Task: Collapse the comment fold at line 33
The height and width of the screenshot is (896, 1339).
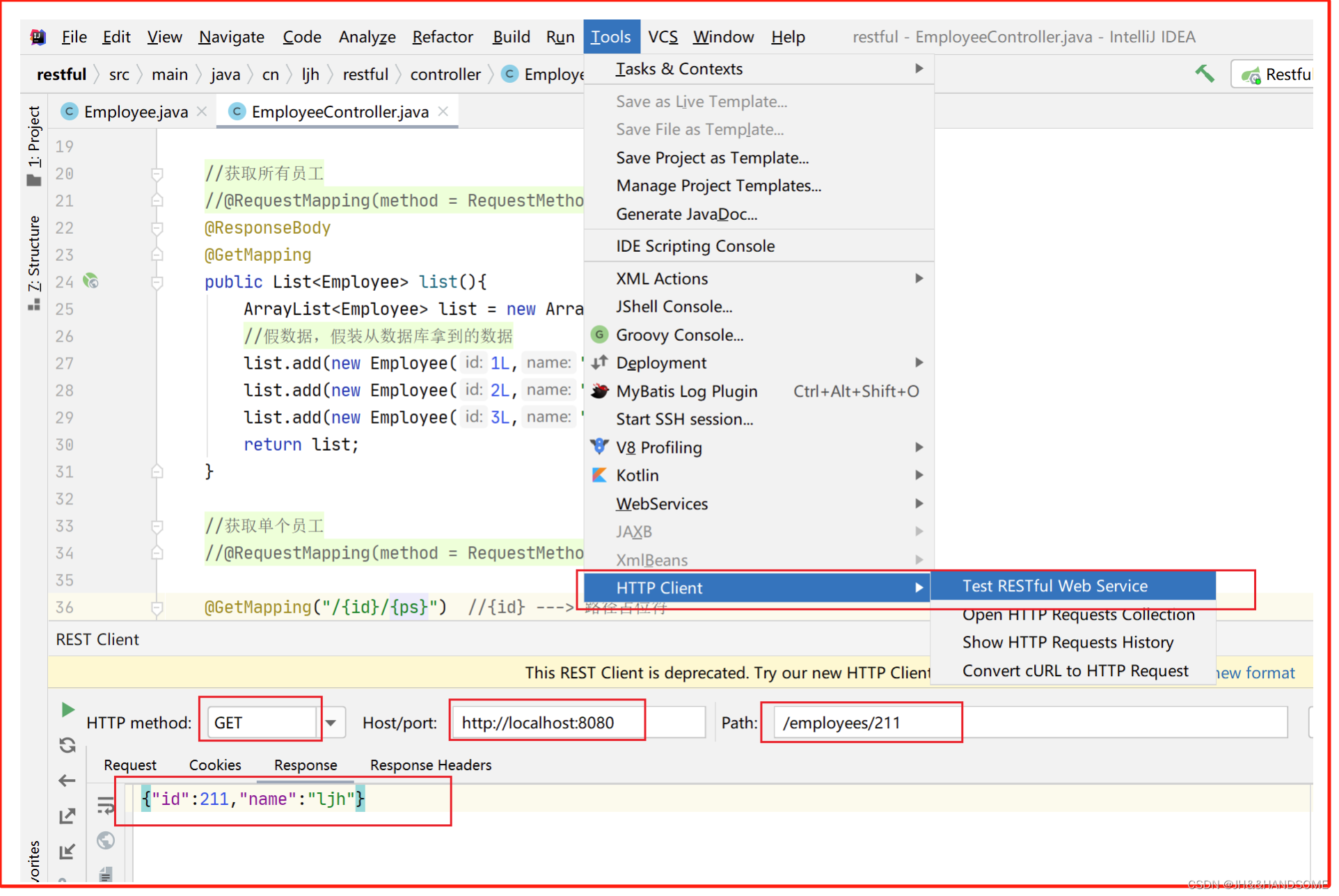Action: coord(157,527)
